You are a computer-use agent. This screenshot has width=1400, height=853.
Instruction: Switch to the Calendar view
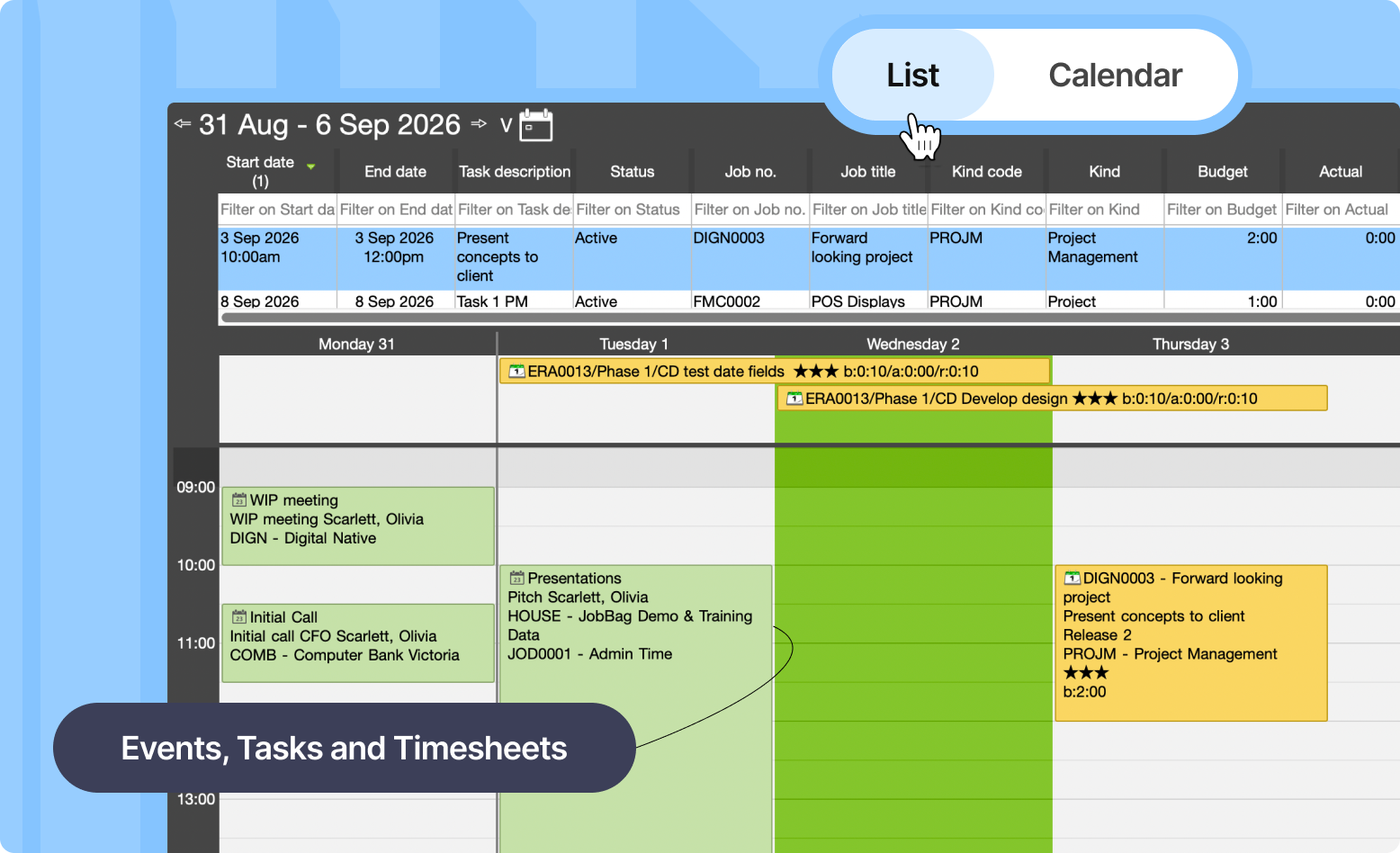coord(1116,75)
